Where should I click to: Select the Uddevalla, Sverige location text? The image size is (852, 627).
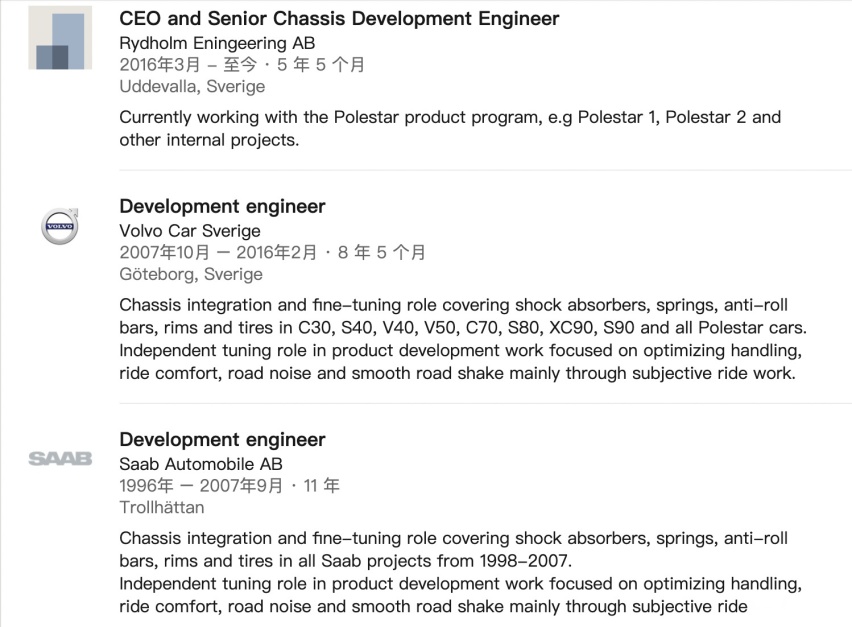pos(192,86)
